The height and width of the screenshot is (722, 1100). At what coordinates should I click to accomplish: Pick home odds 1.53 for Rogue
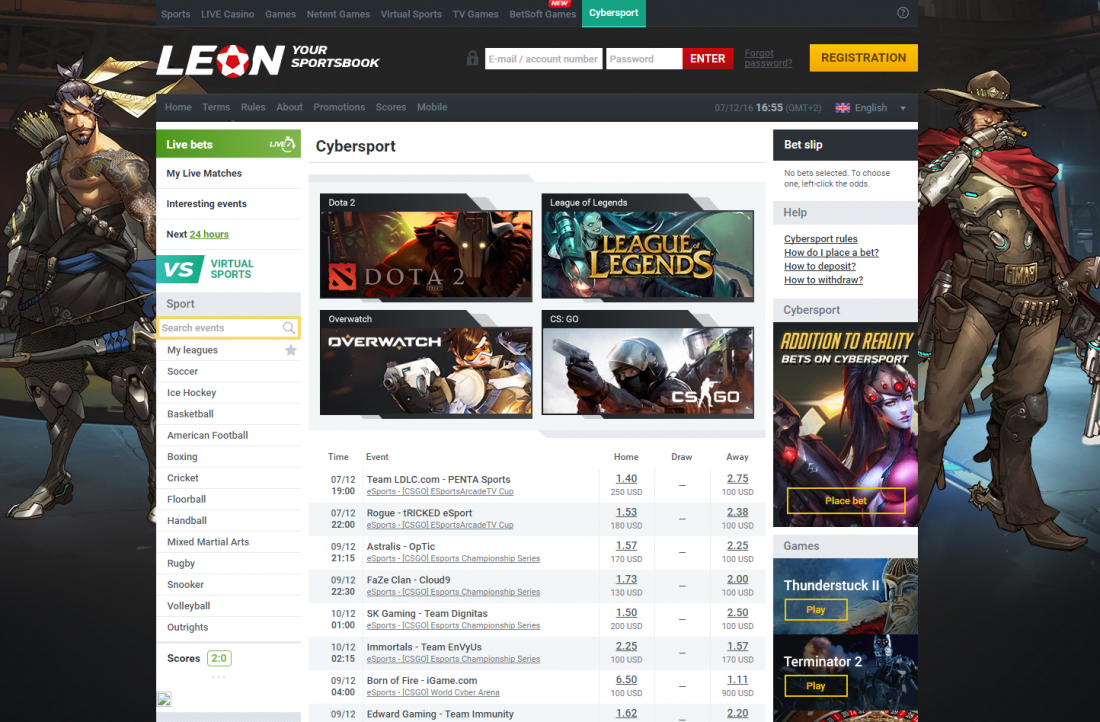[626, 512]
